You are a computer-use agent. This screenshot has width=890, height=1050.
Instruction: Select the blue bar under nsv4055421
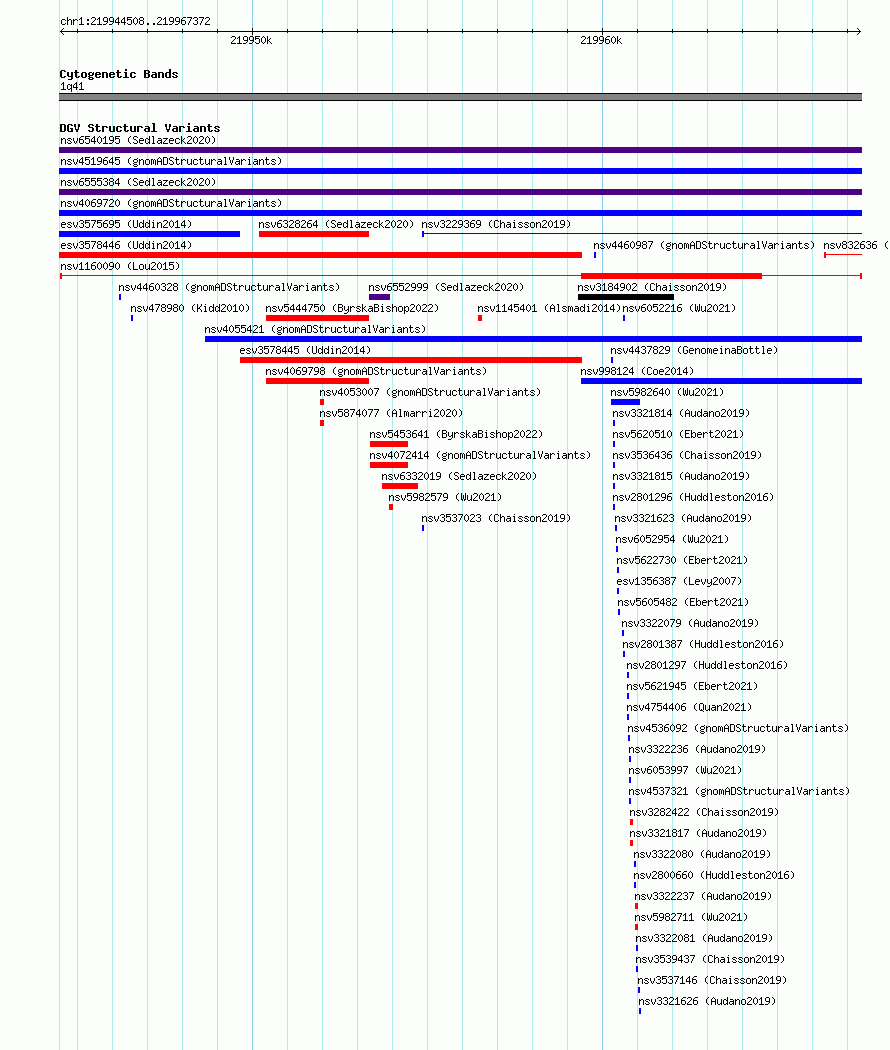(x=533, y=339)
